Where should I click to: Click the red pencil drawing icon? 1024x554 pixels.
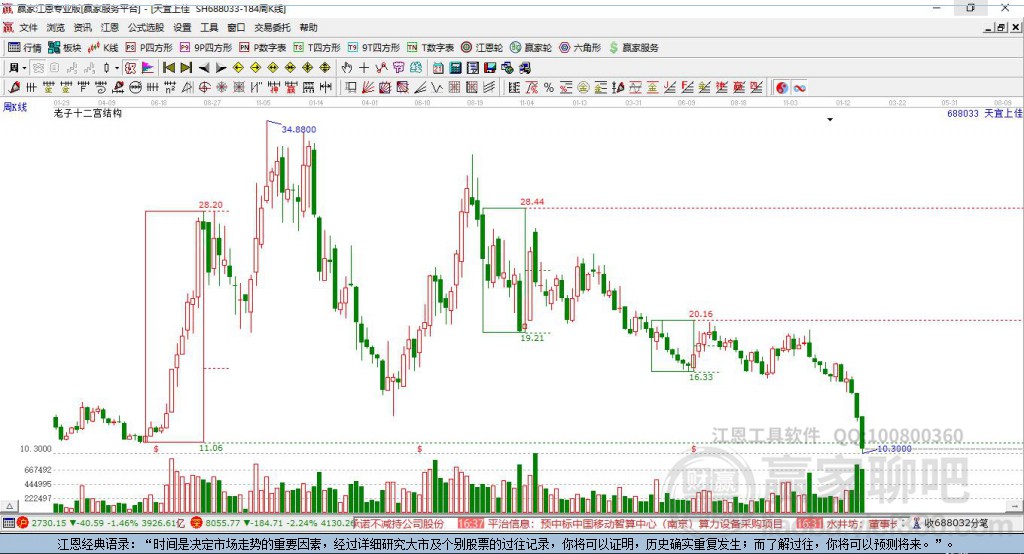(14, 88)
